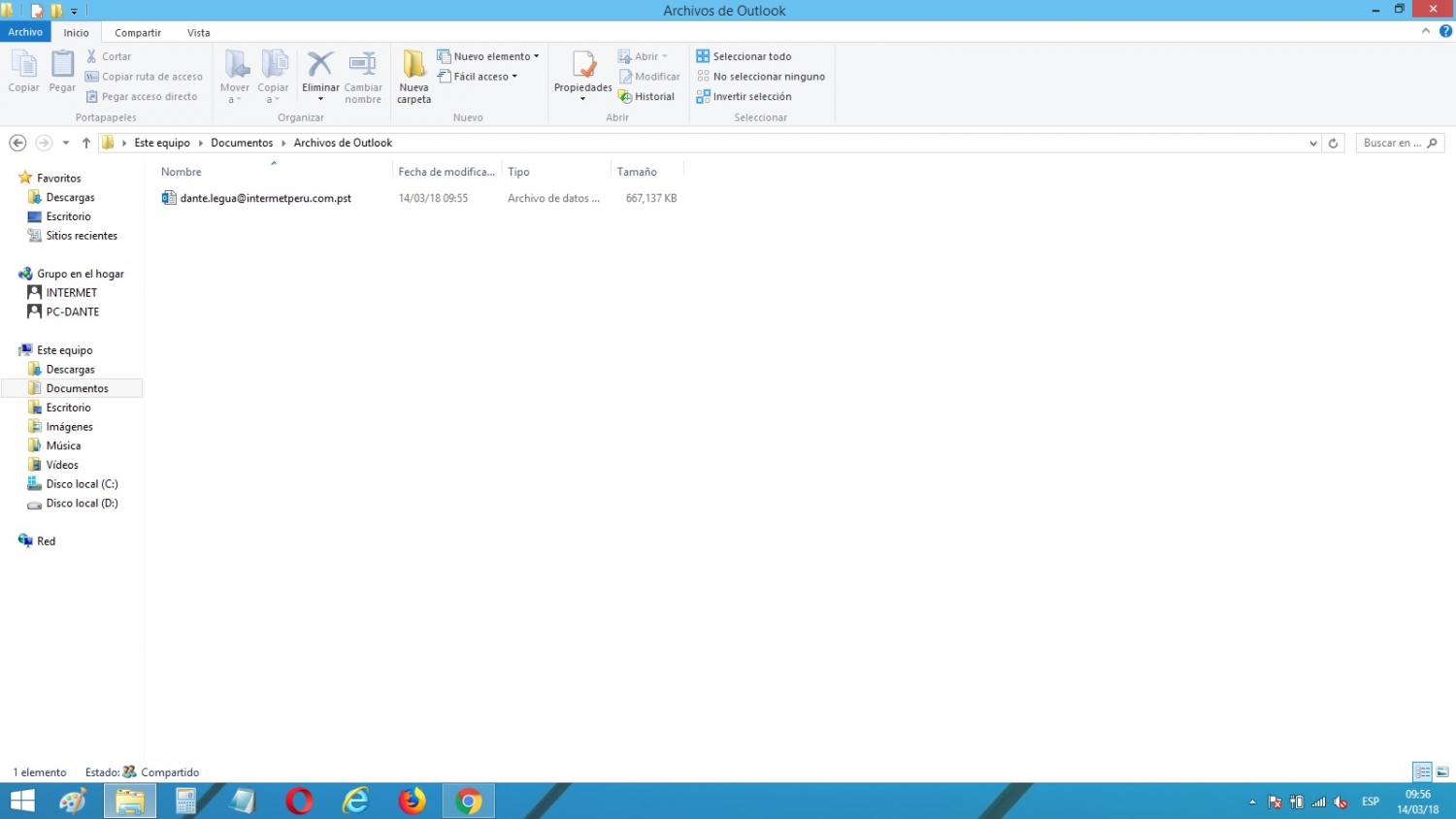This screenshot has height=819, width=1456.
Task: Switch to the Compartir tab
Action: pyautogui.click(x=138, y=32)
